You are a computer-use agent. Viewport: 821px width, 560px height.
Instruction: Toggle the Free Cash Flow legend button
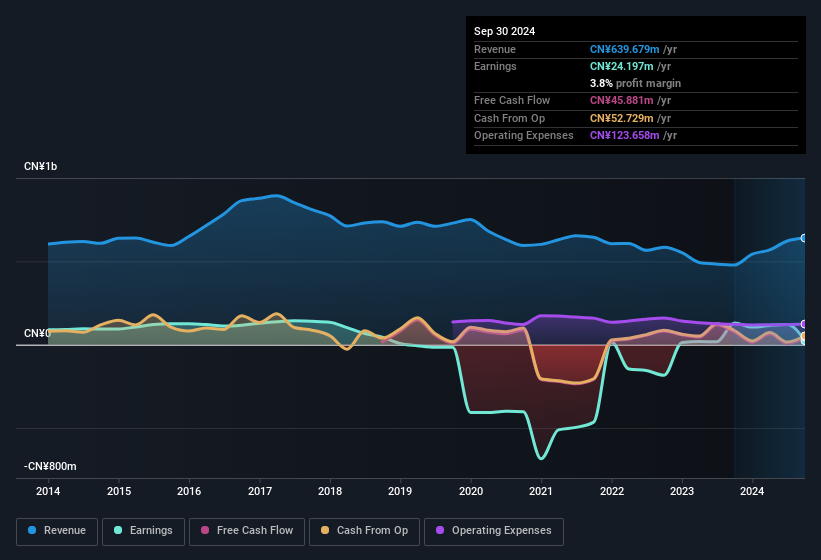[247, 531]
